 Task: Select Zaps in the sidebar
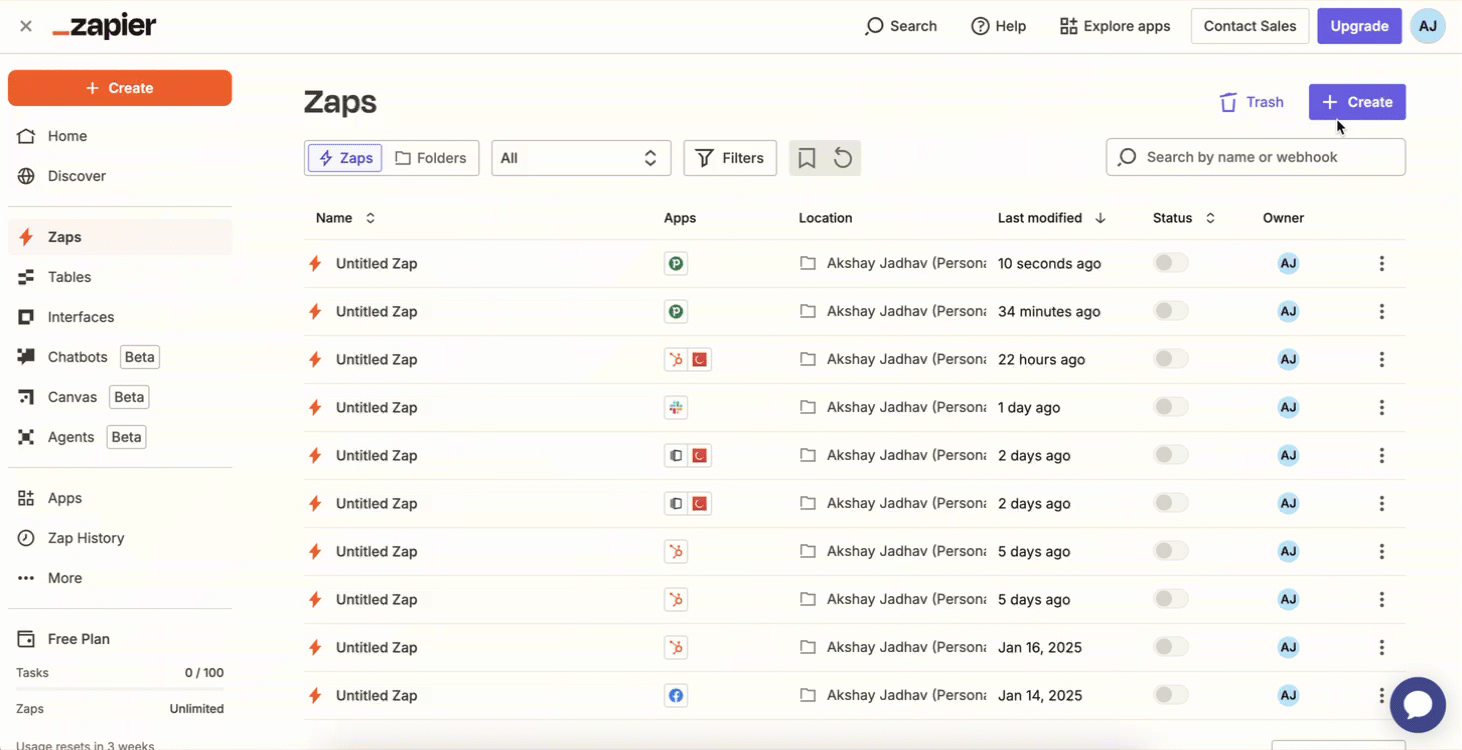coord(120,237)
